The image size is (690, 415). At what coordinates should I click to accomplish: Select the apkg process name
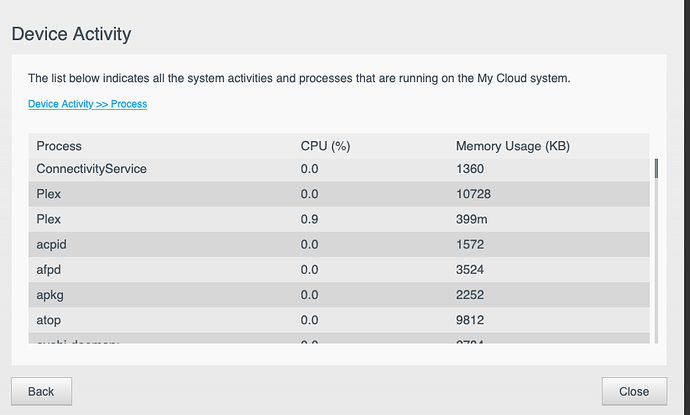click(51, 294)
